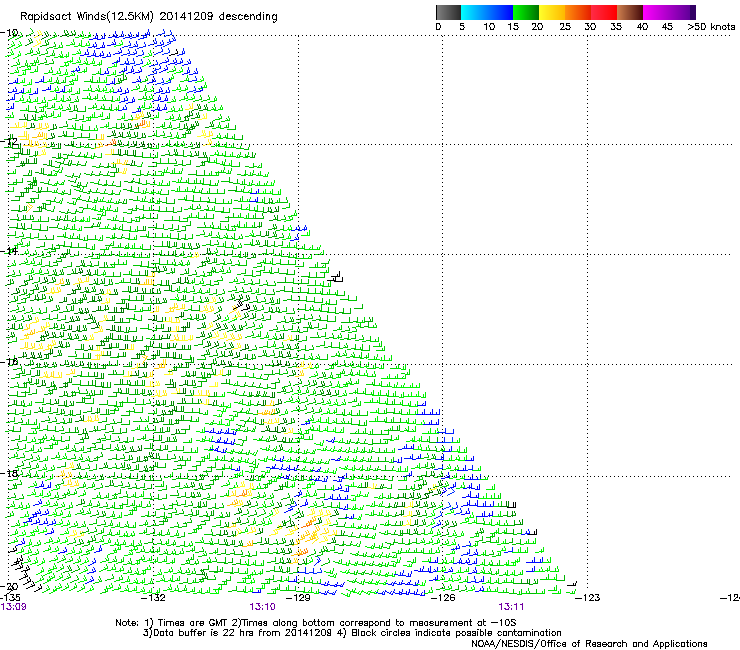Click the ">50 knots" legend label
The image size is (740, 650).
coord(711,27)
